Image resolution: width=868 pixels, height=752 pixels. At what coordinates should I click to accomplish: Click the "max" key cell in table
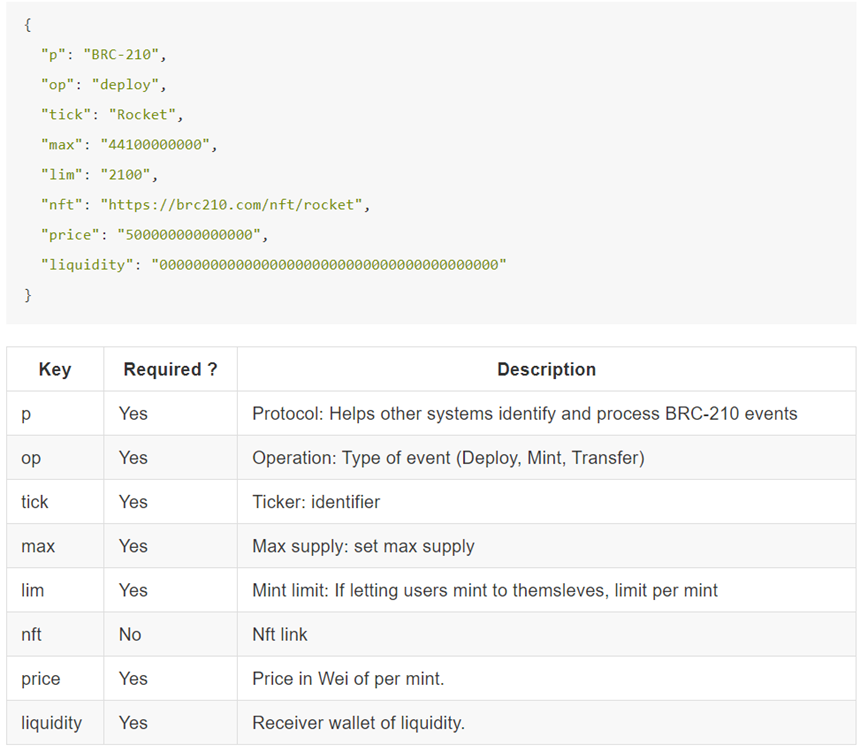37,546
